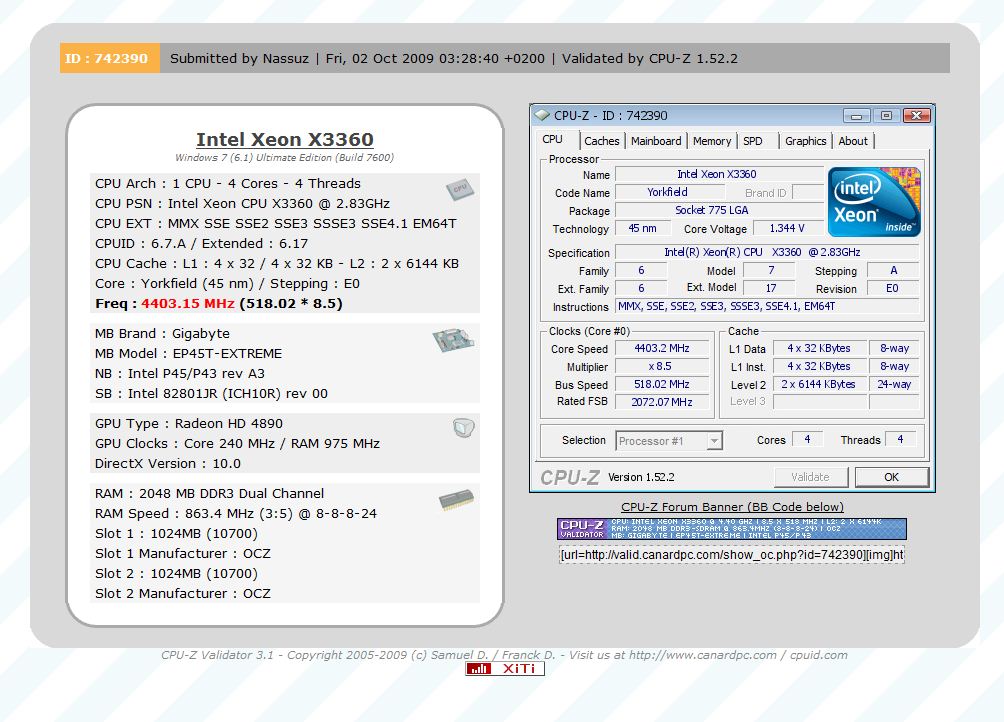
Task: Click the CPU chip icon in CPU section
Action: coord(460,189)
